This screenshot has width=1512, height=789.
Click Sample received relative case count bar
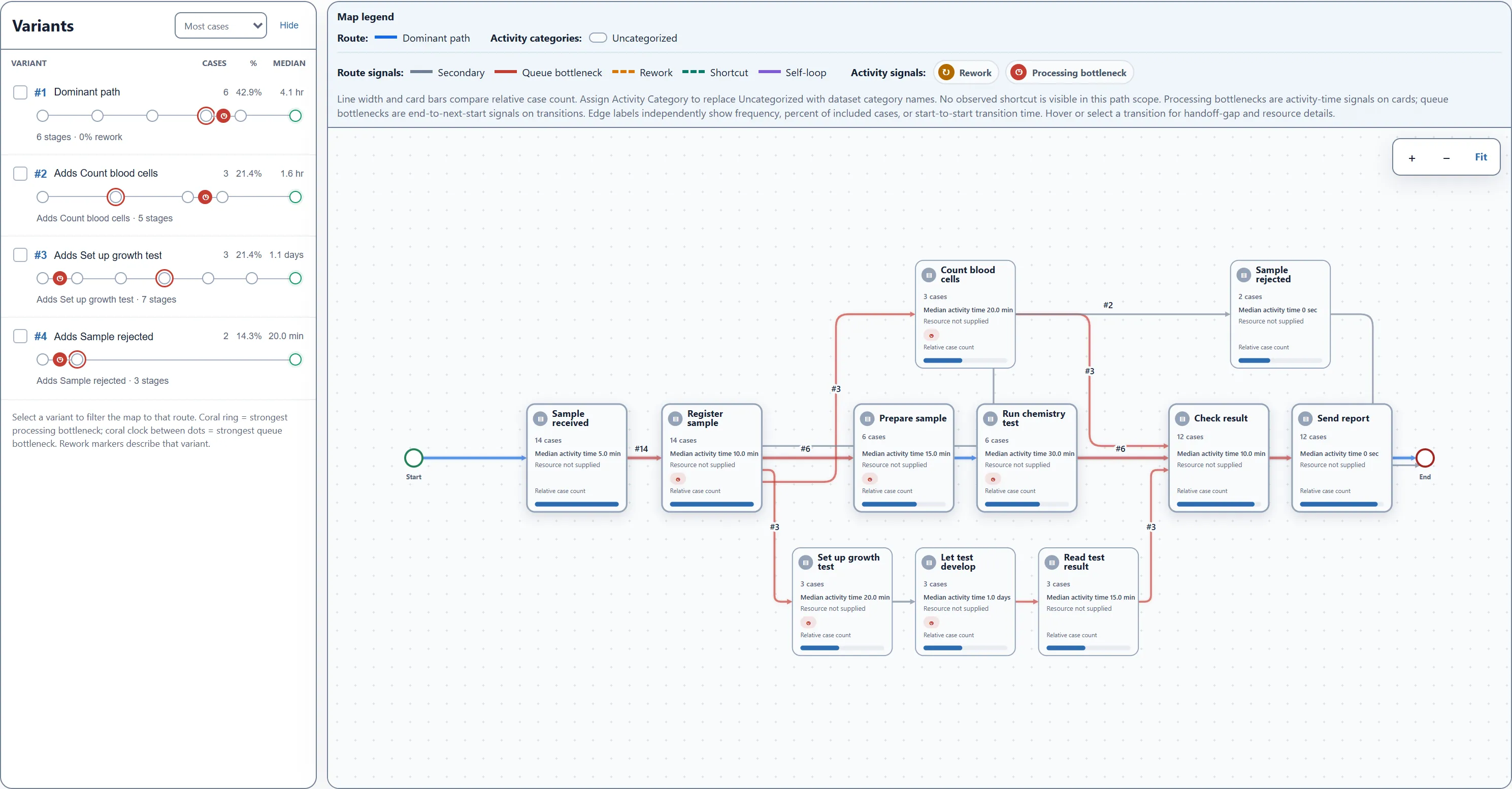[576, 504]
